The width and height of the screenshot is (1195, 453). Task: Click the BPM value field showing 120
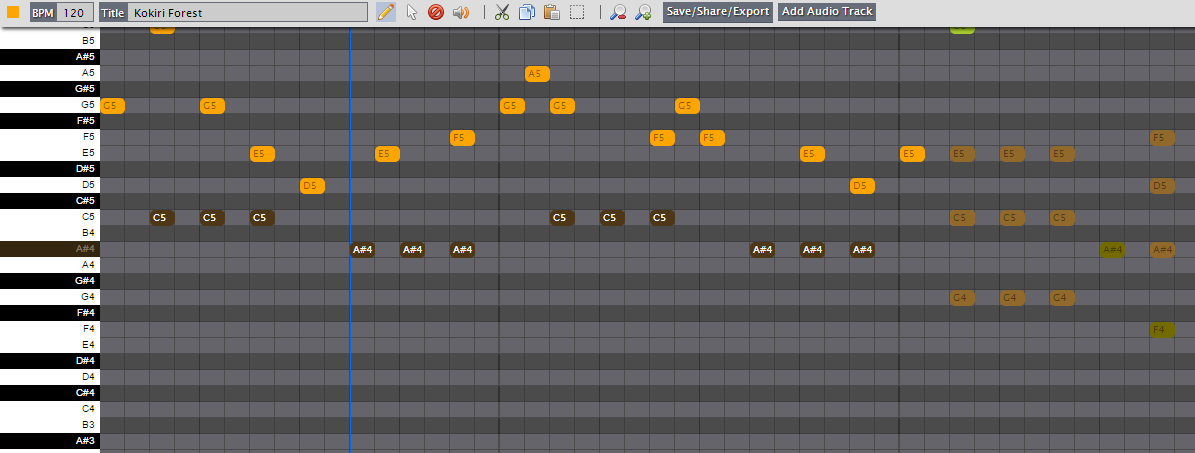click(75, 12)
